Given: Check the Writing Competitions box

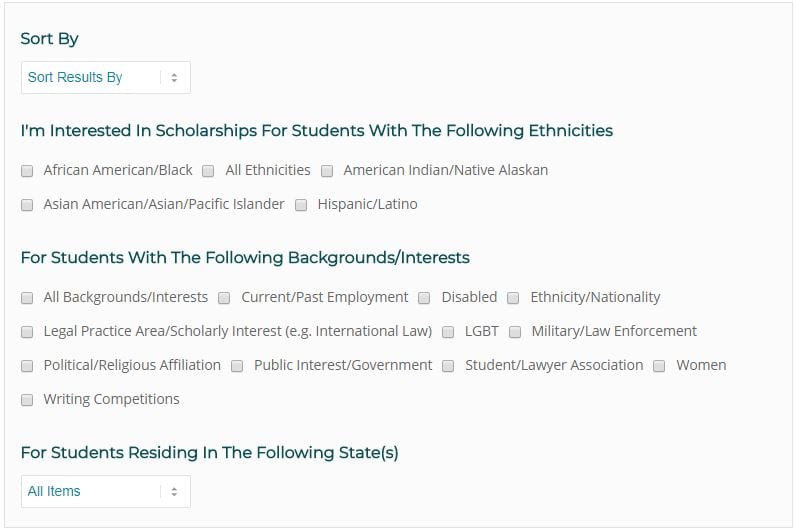Looking at the screenshot, I should coord(27,400).
